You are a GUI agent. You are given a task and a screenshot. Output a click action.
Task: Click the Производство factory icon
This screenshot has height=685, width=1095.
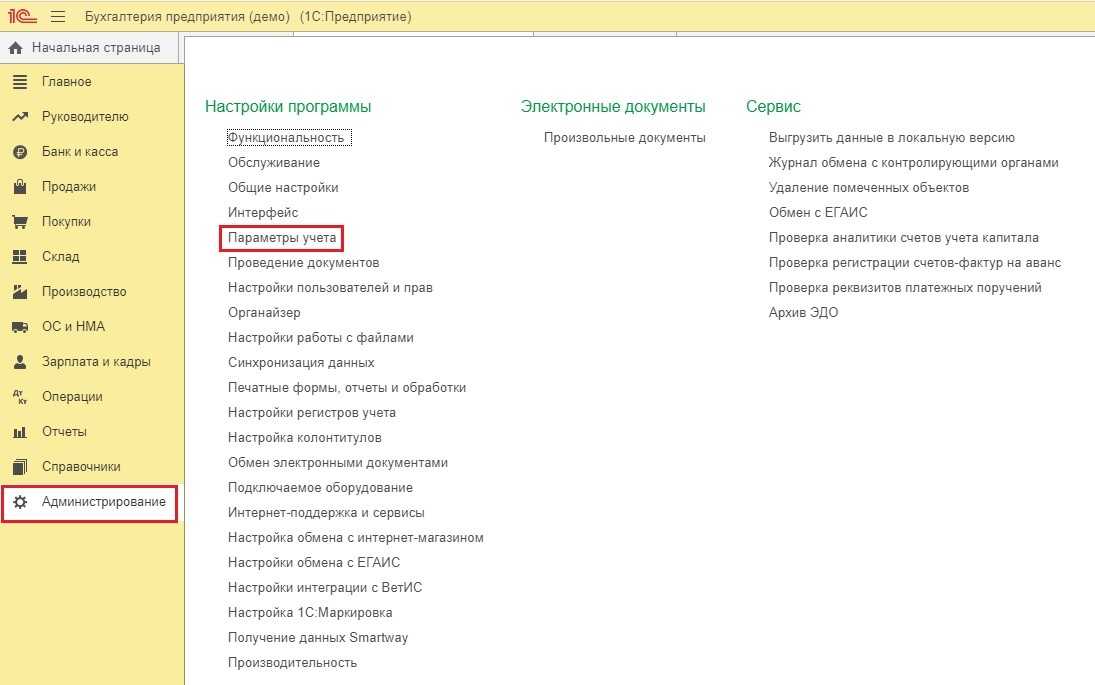(x=20, y=291)
